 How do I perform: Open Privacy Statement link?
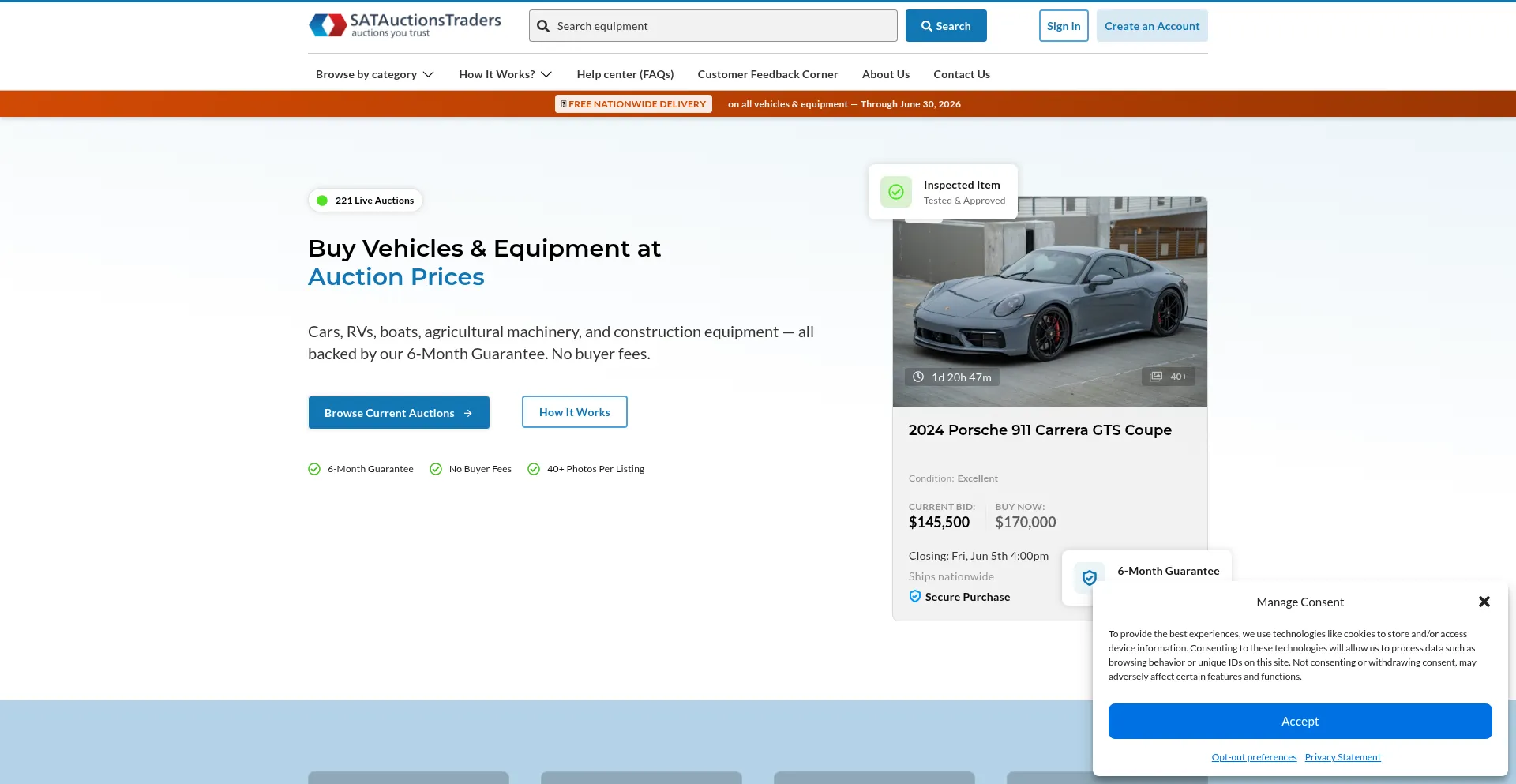[x=1343, y=757]
